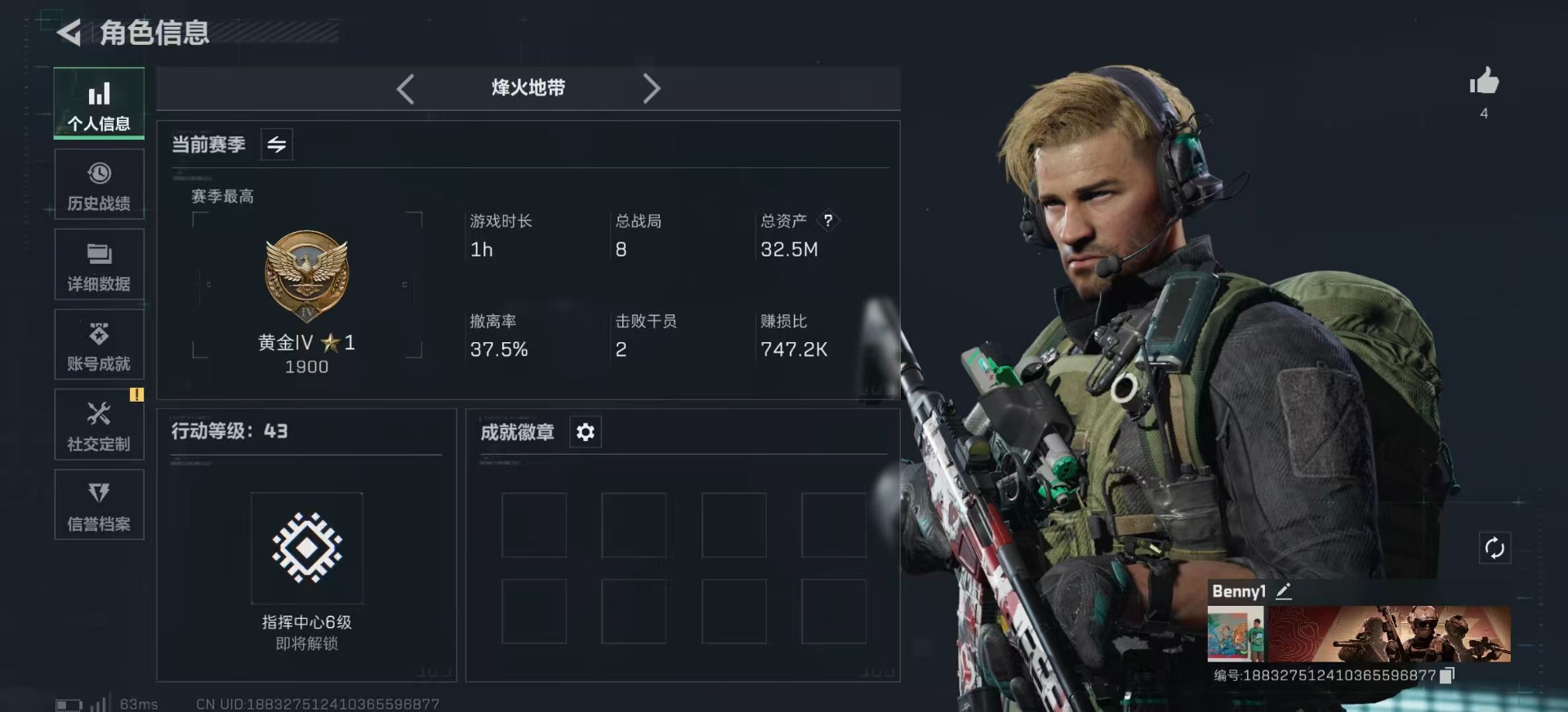Go back using the arrow beside 角色信息

click(69, 33)
